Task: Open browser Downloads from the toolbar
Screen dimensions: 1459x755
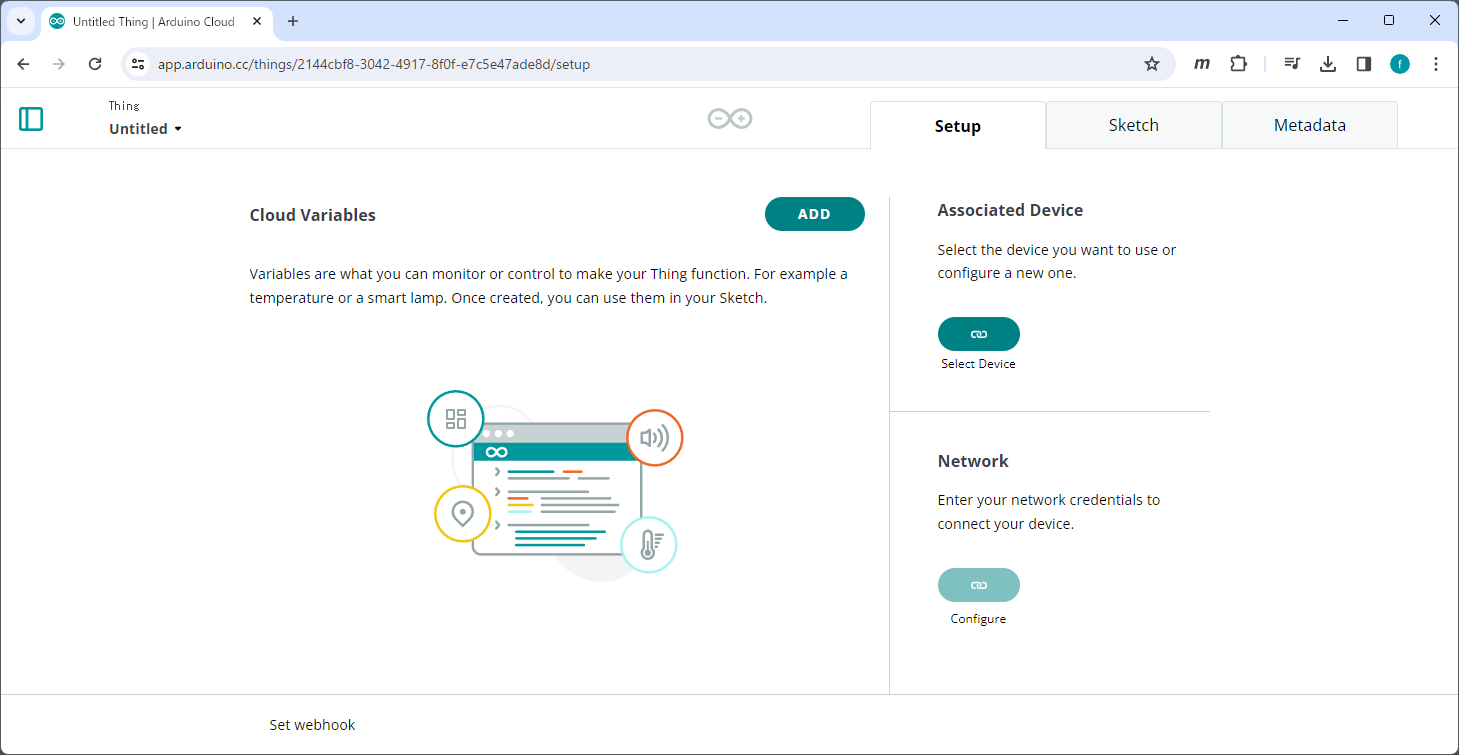Action: (1328, 63)
